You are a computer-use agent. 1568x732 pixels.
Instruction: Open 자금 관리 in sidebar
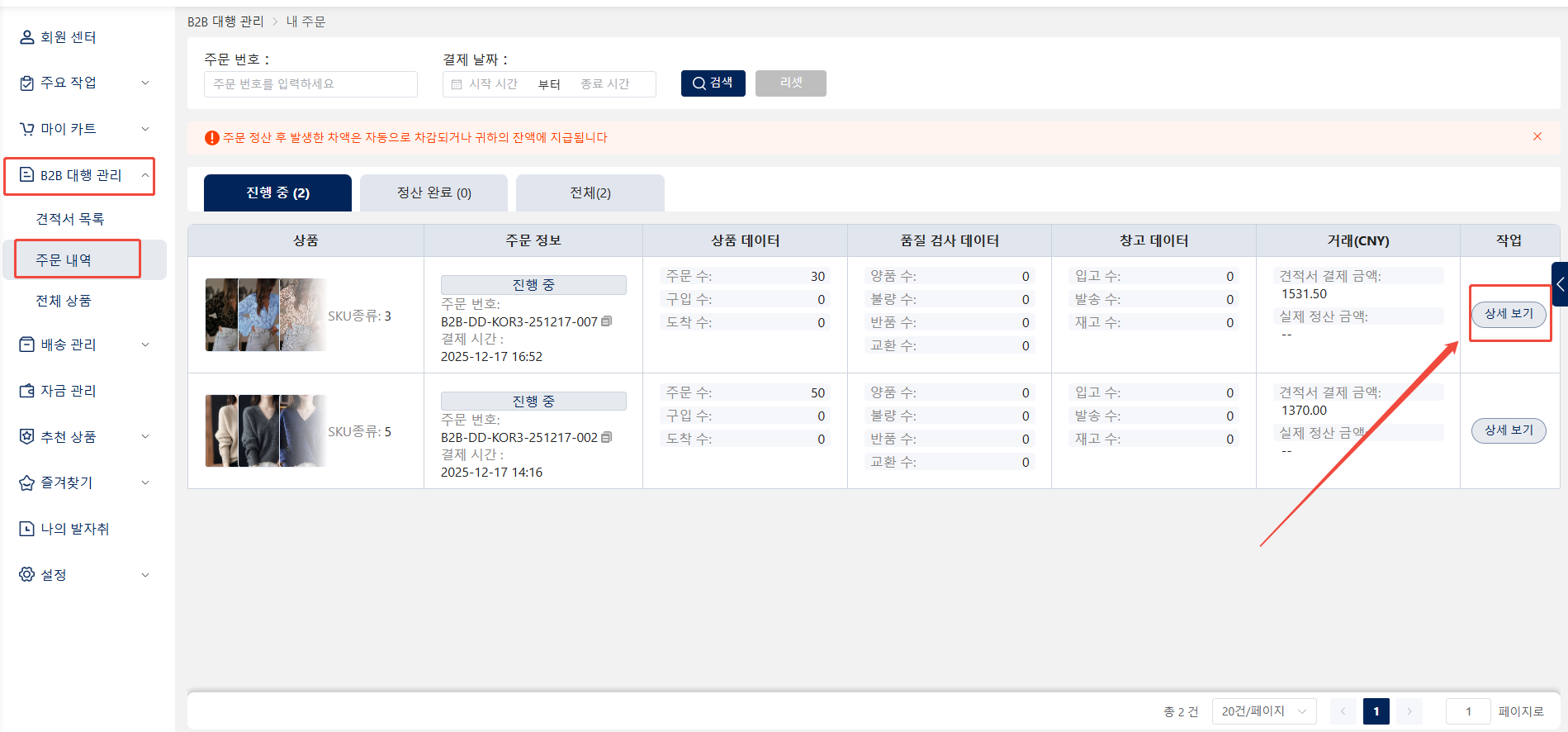click(x=69, y=391)
